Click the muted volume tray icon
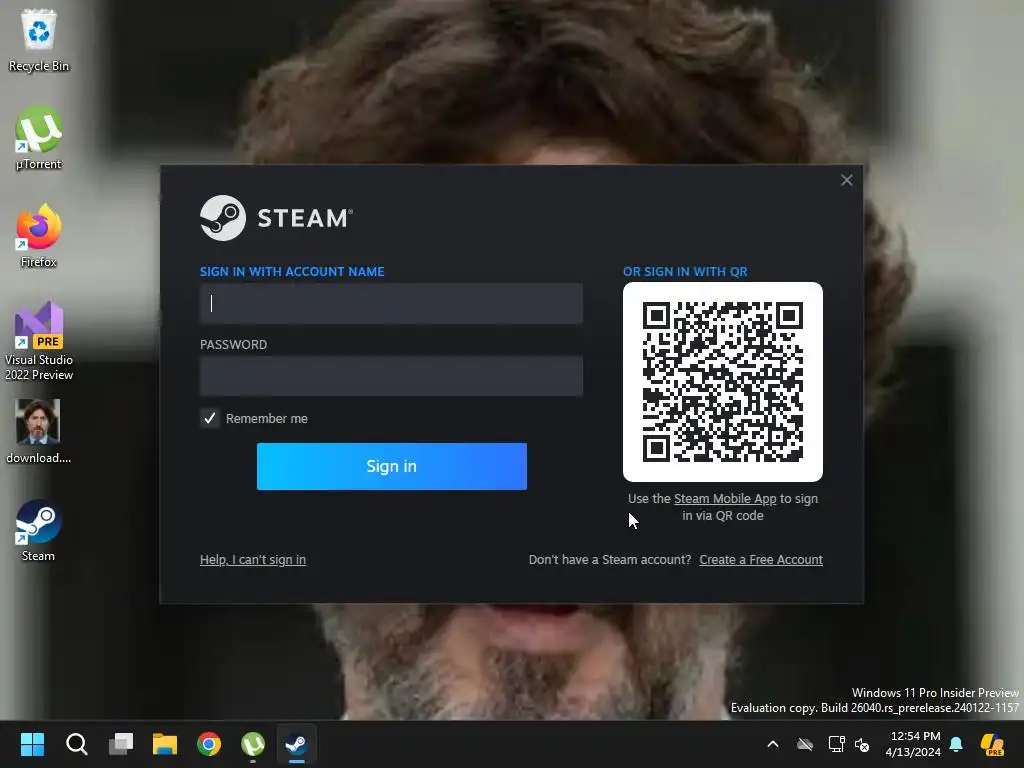Viewport: 1024px width, 768px height. pos(862,744)
